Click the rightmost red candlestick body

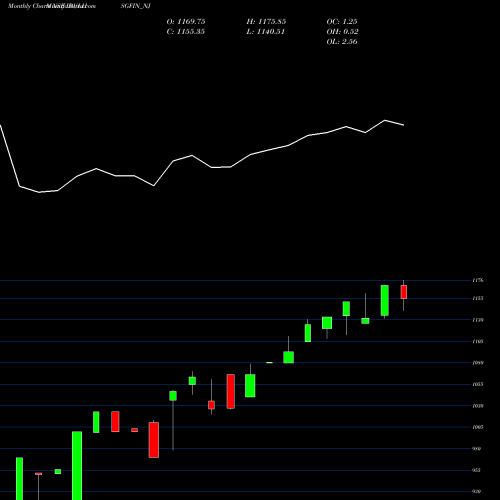[x=404, y=292]
